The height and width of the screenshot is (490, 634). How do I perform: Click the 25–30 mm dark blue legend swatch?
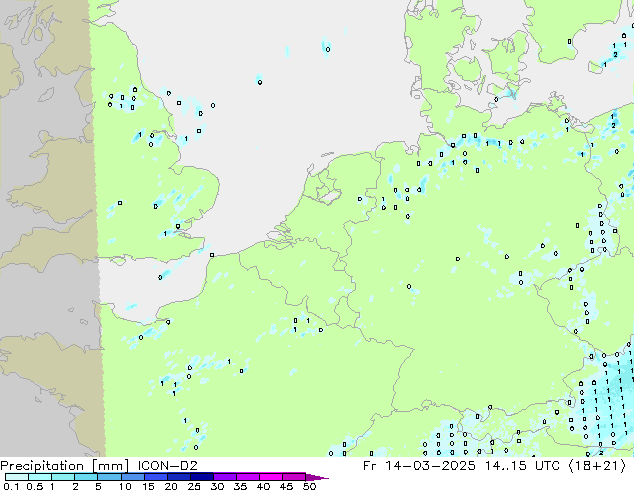[202, 477]
